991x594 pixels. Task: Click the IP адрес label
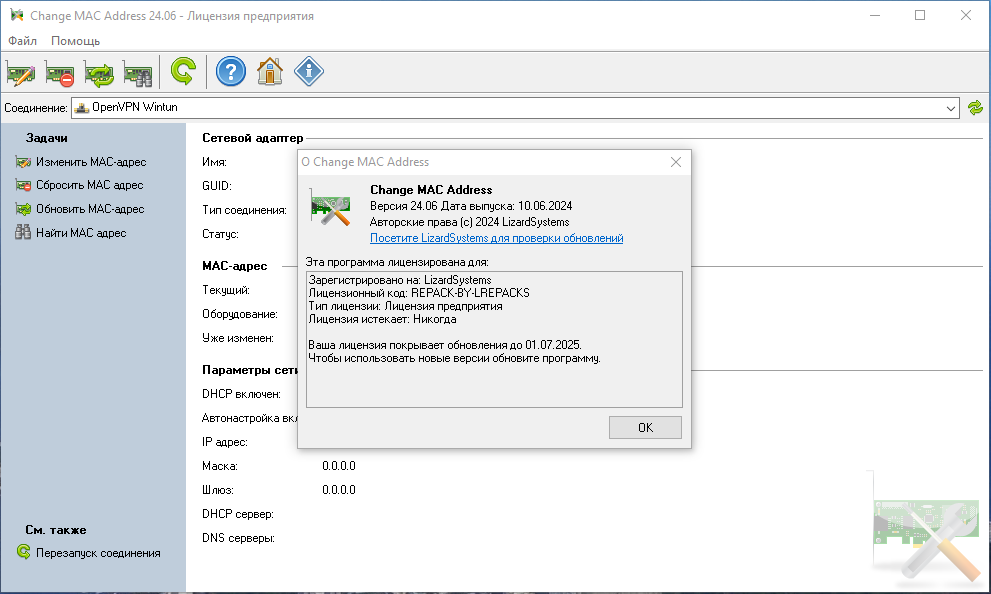pos(224,442)
